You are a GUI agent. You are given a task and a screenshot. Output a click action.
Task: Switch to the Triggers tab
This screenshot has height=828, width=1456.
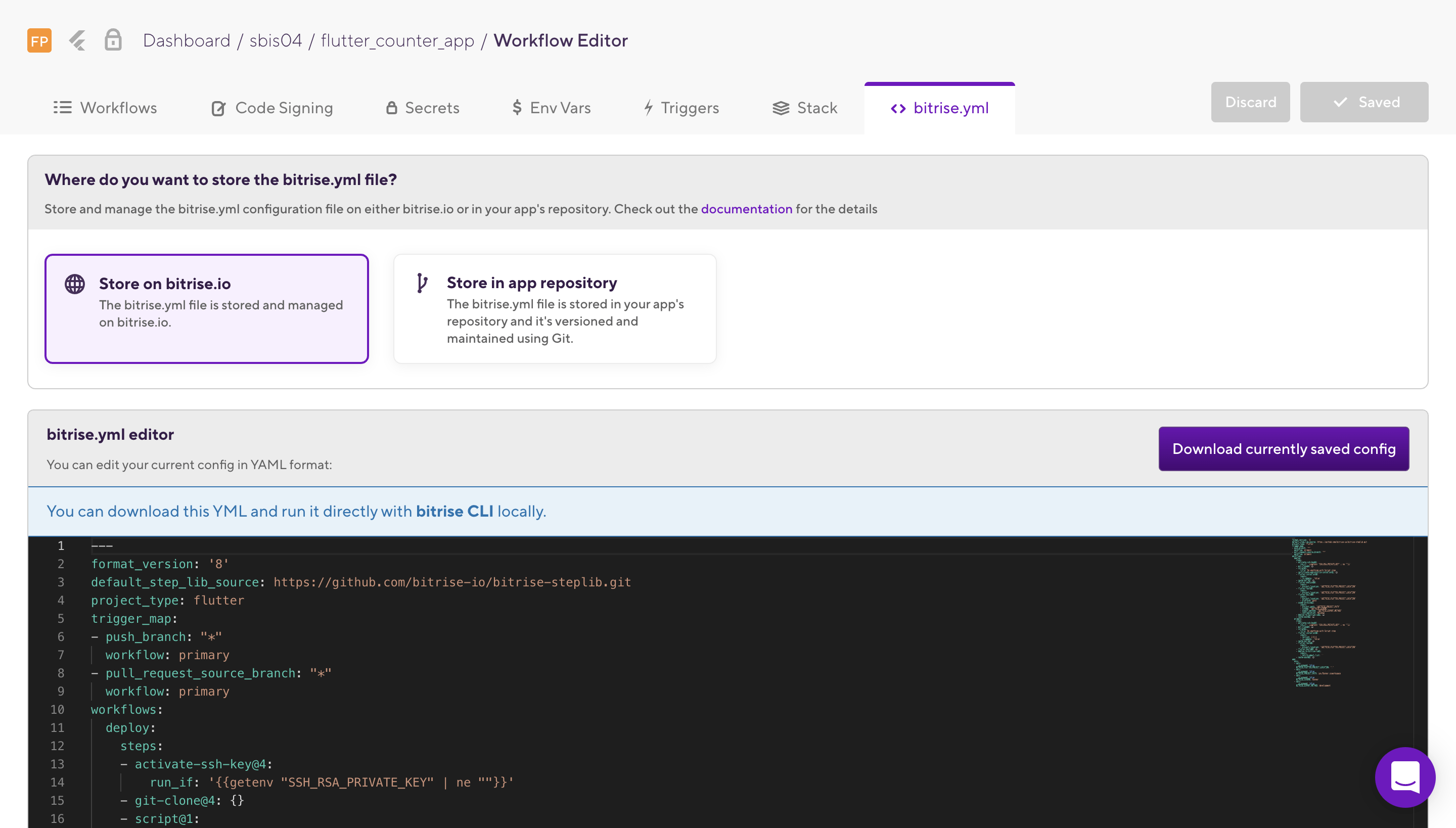click(681, 108)
